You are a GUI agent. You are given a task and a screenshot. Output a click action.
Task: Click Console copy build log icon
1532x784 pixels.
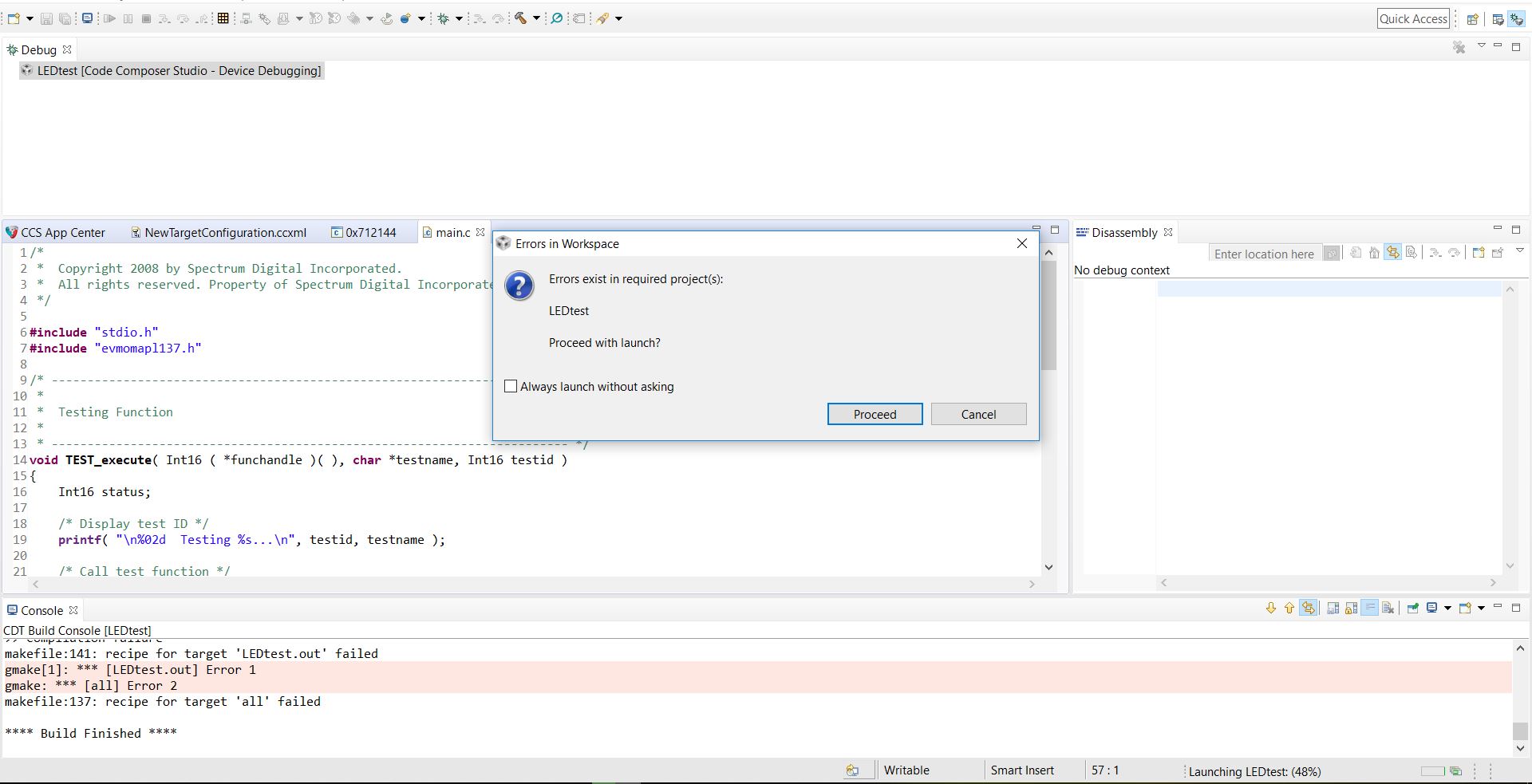click(x=1333, y=609)
